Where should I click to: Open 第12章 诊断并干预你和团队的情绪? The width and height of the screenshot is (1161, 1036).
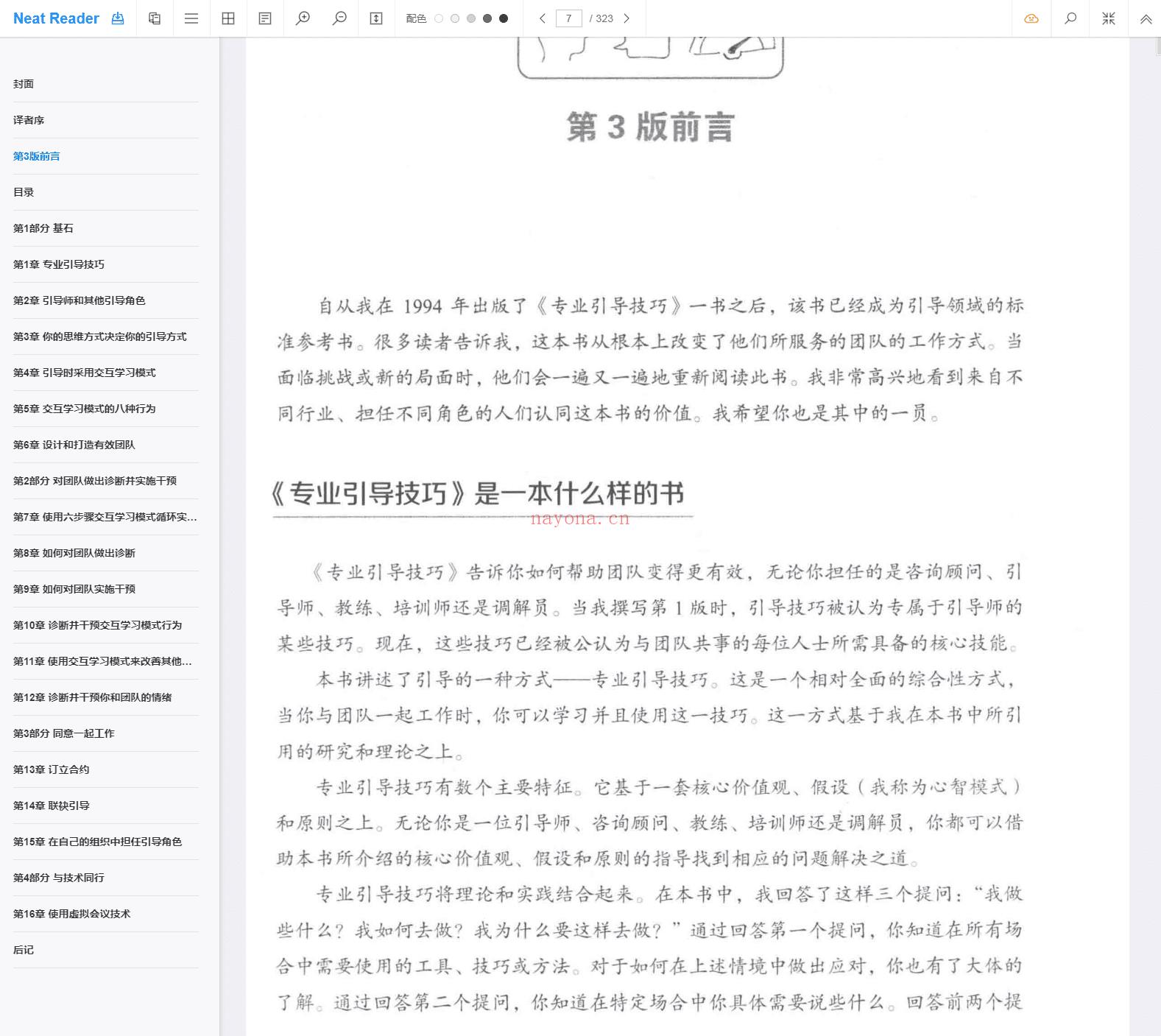click(106, 697)
